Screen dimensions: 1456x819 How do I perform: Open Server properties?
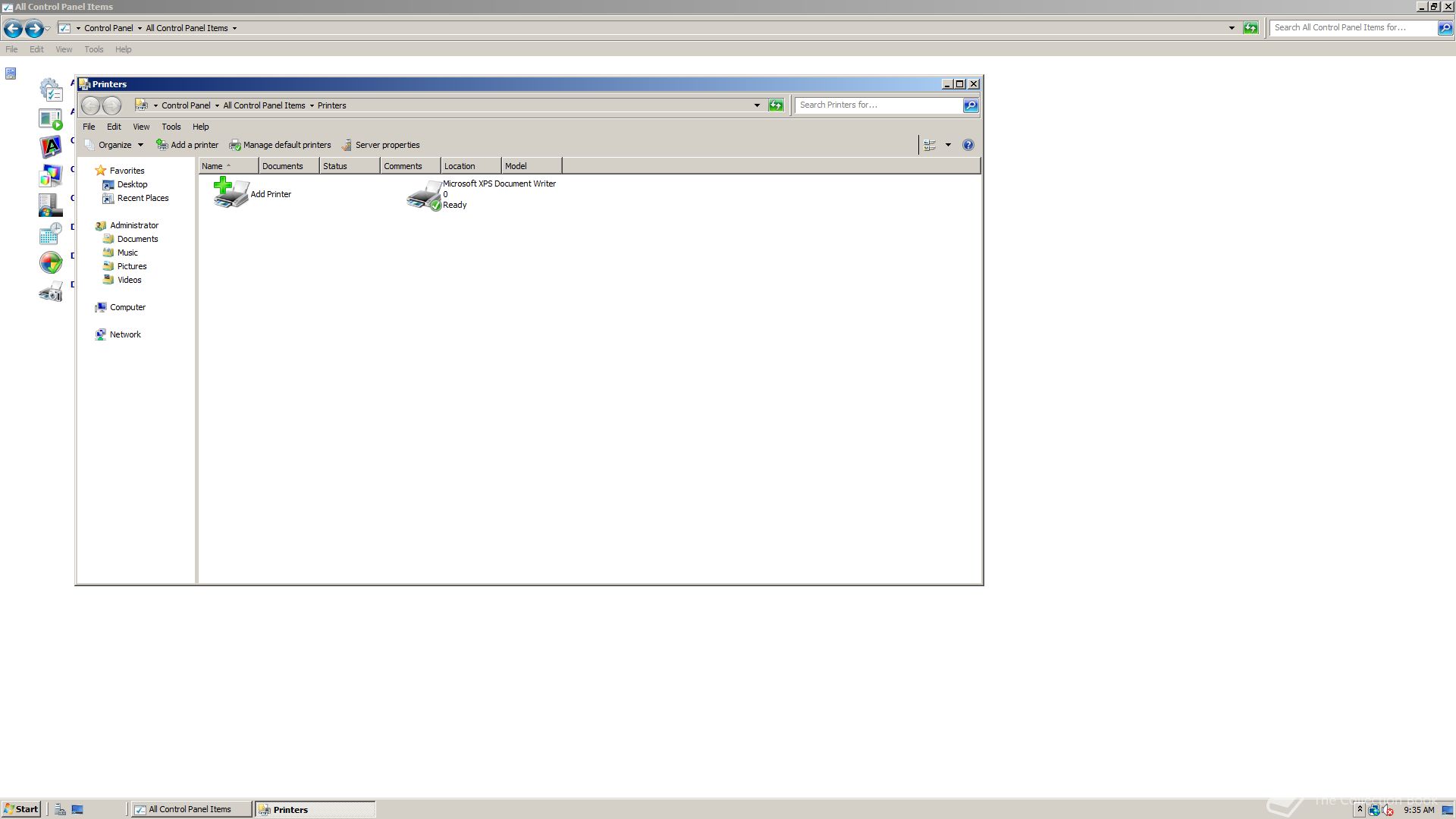(380, 145)
